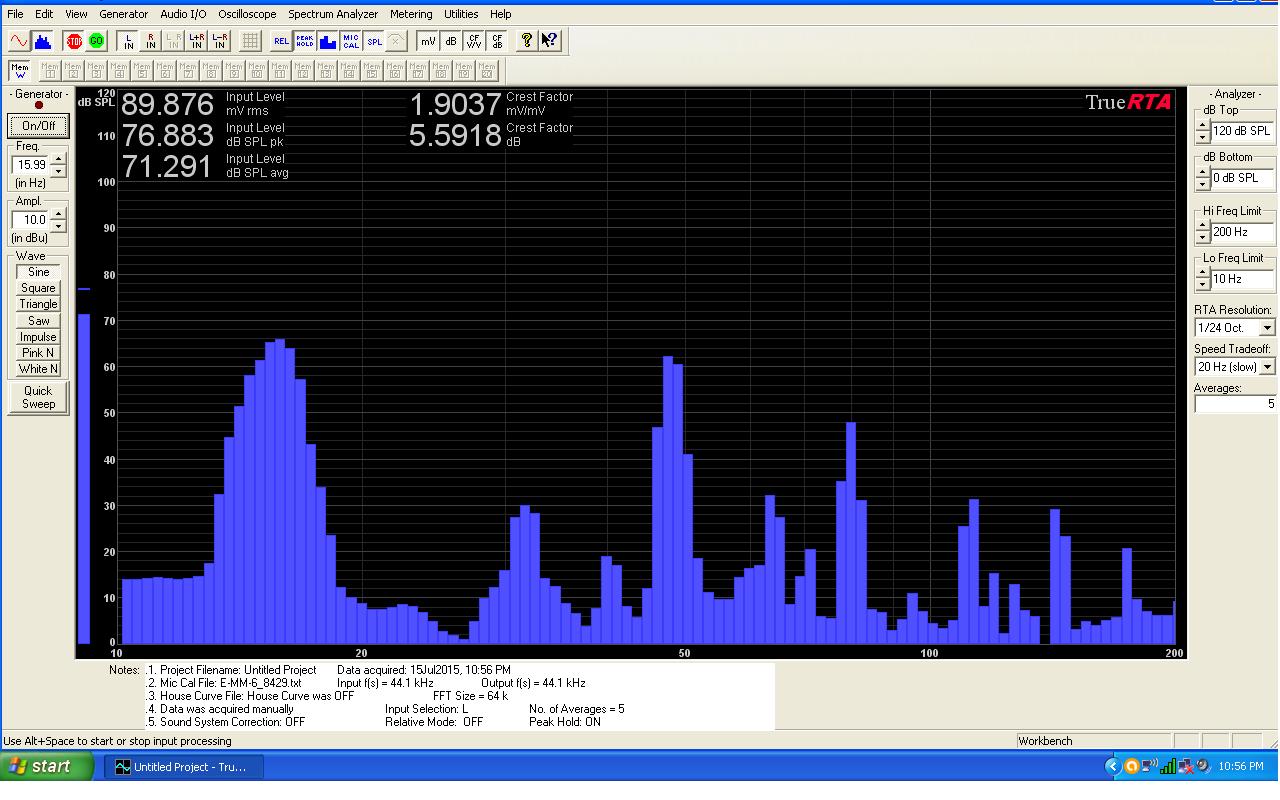Click the Mem 10 memory slot icon
This screenshot has height=800, width=1280.
(x=257, y=71)
